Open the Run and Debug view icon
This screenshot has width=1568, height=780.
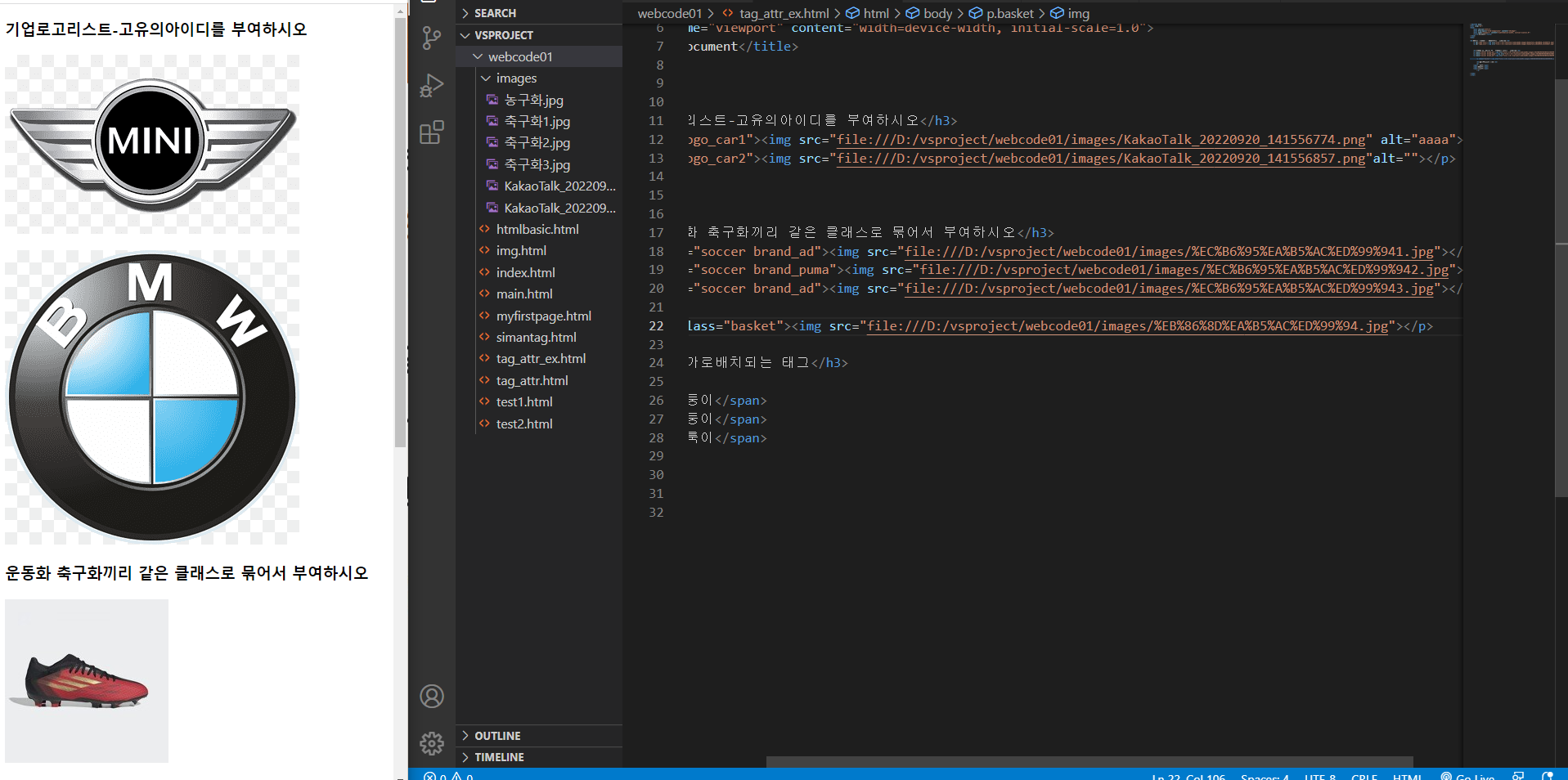coord(431,85)
